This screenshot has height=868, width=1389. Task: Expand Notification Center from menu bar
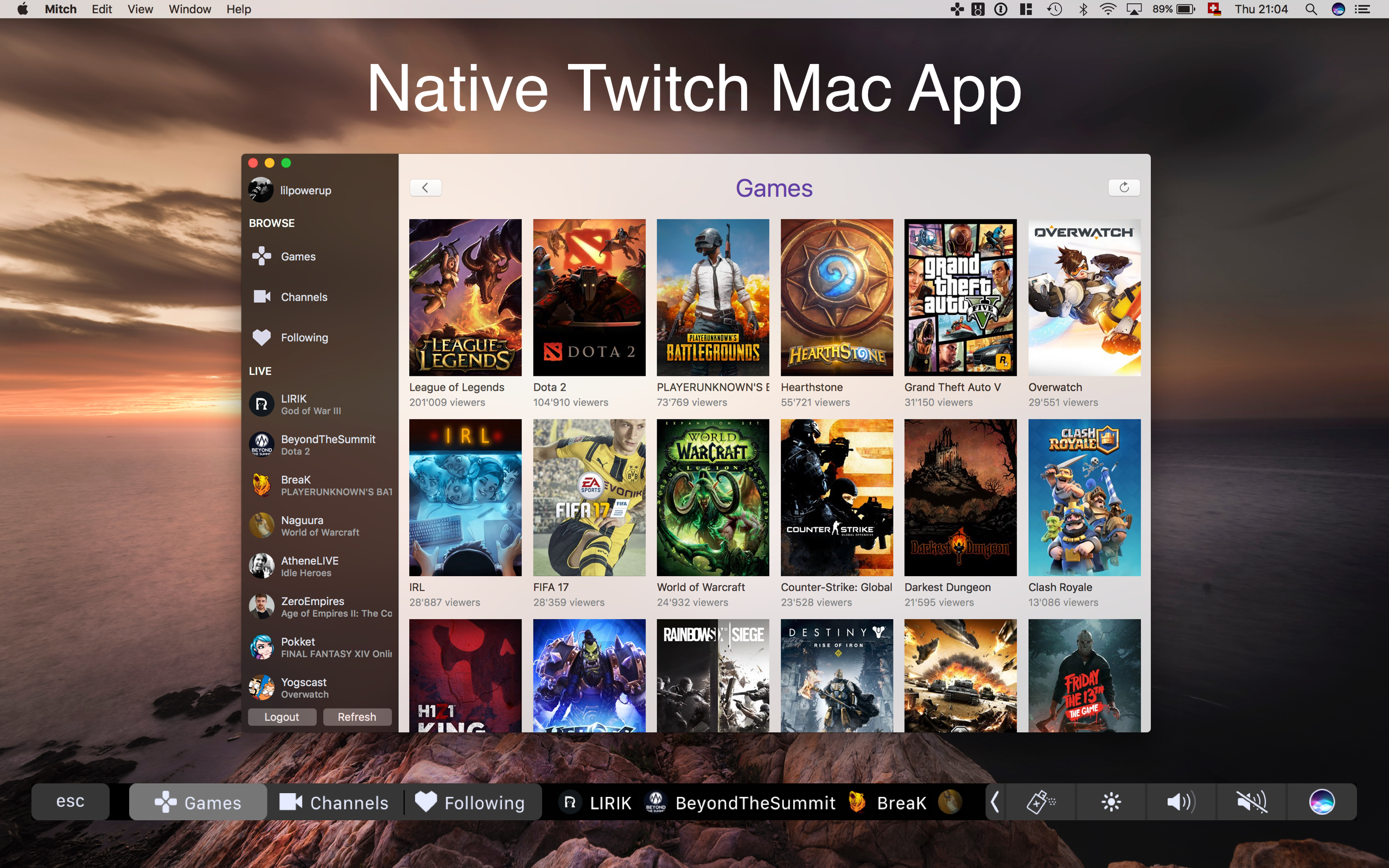tap(1363, 9)
